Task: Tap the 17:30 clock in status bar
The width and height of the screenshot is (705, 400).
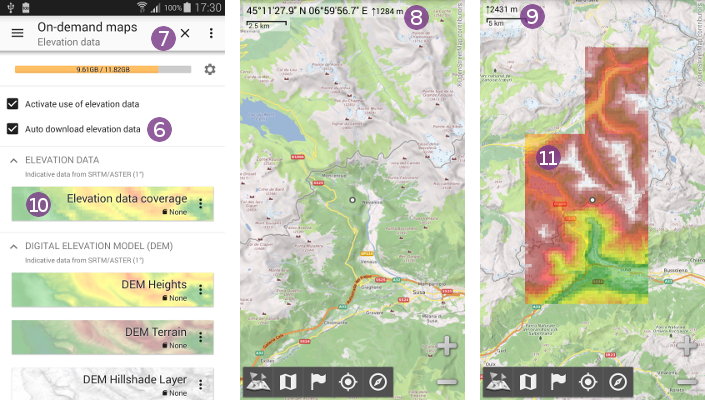Action: point(208,8)
